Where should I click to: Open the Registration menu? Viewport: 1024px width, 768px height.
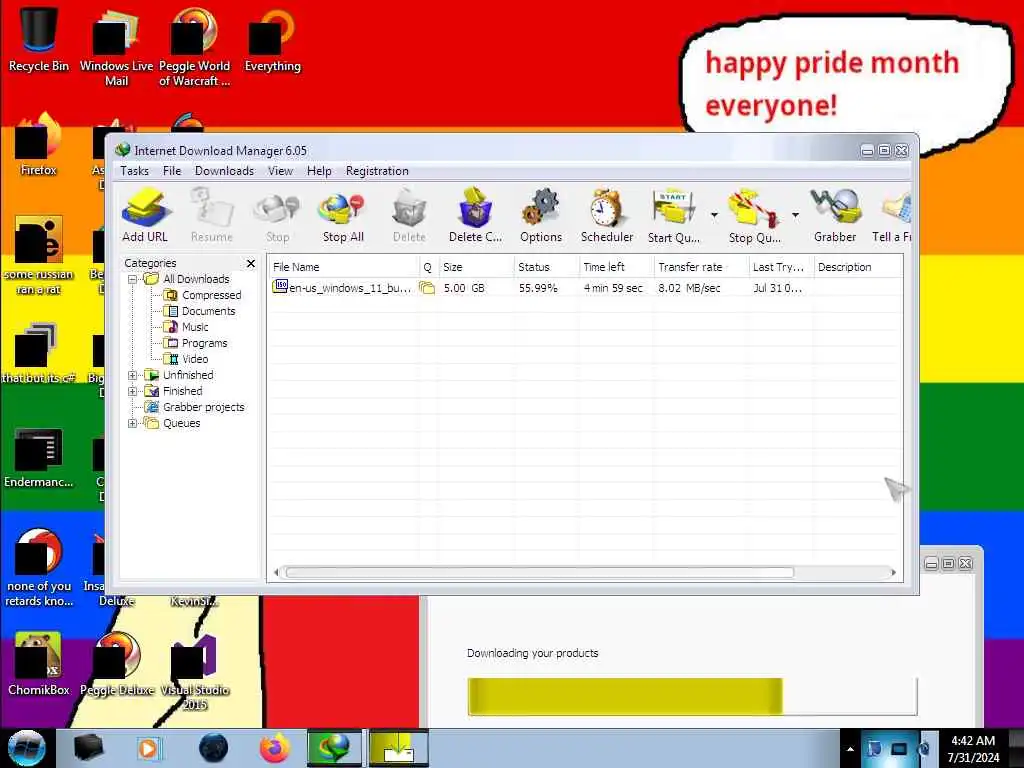click(x=377, y=171)
